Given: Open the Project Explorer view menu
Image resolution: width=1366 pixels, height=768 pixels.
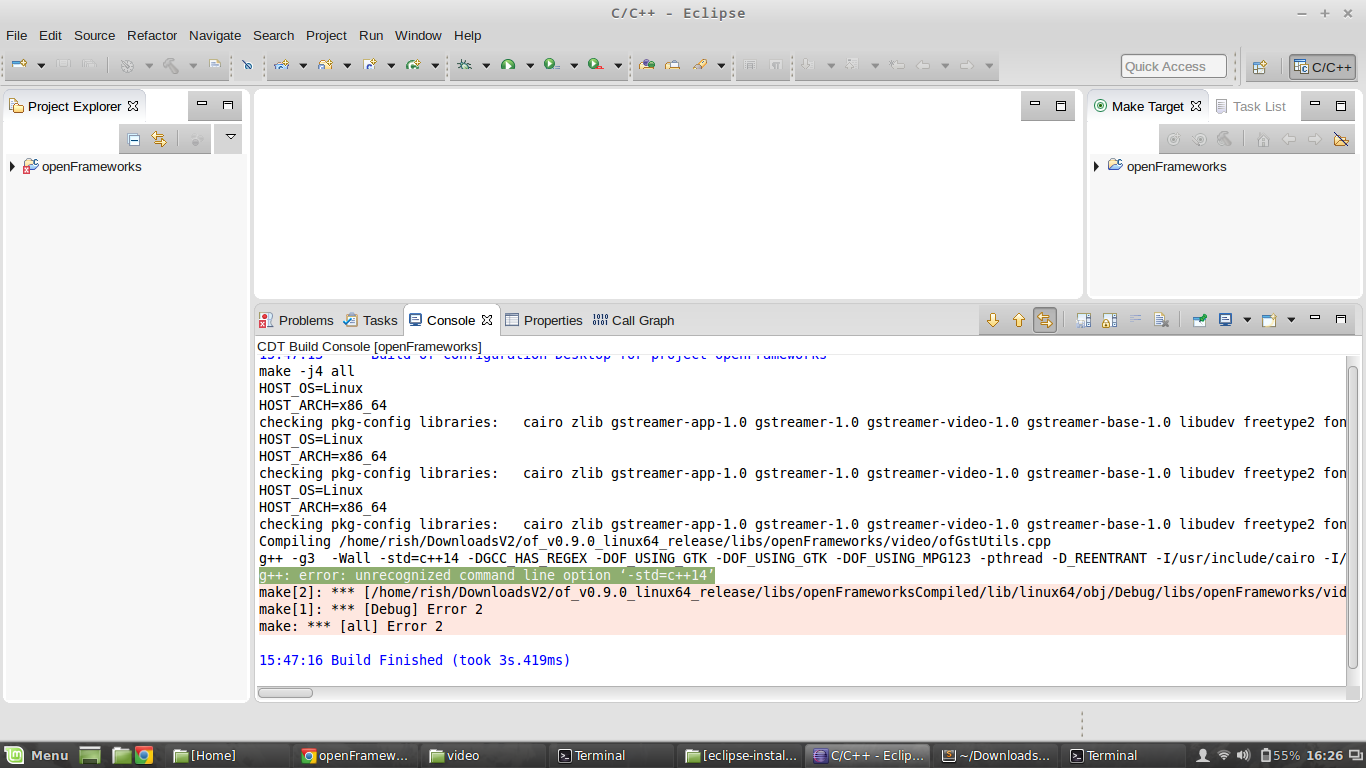Looking at the screenshot, I should pos(231,137).
